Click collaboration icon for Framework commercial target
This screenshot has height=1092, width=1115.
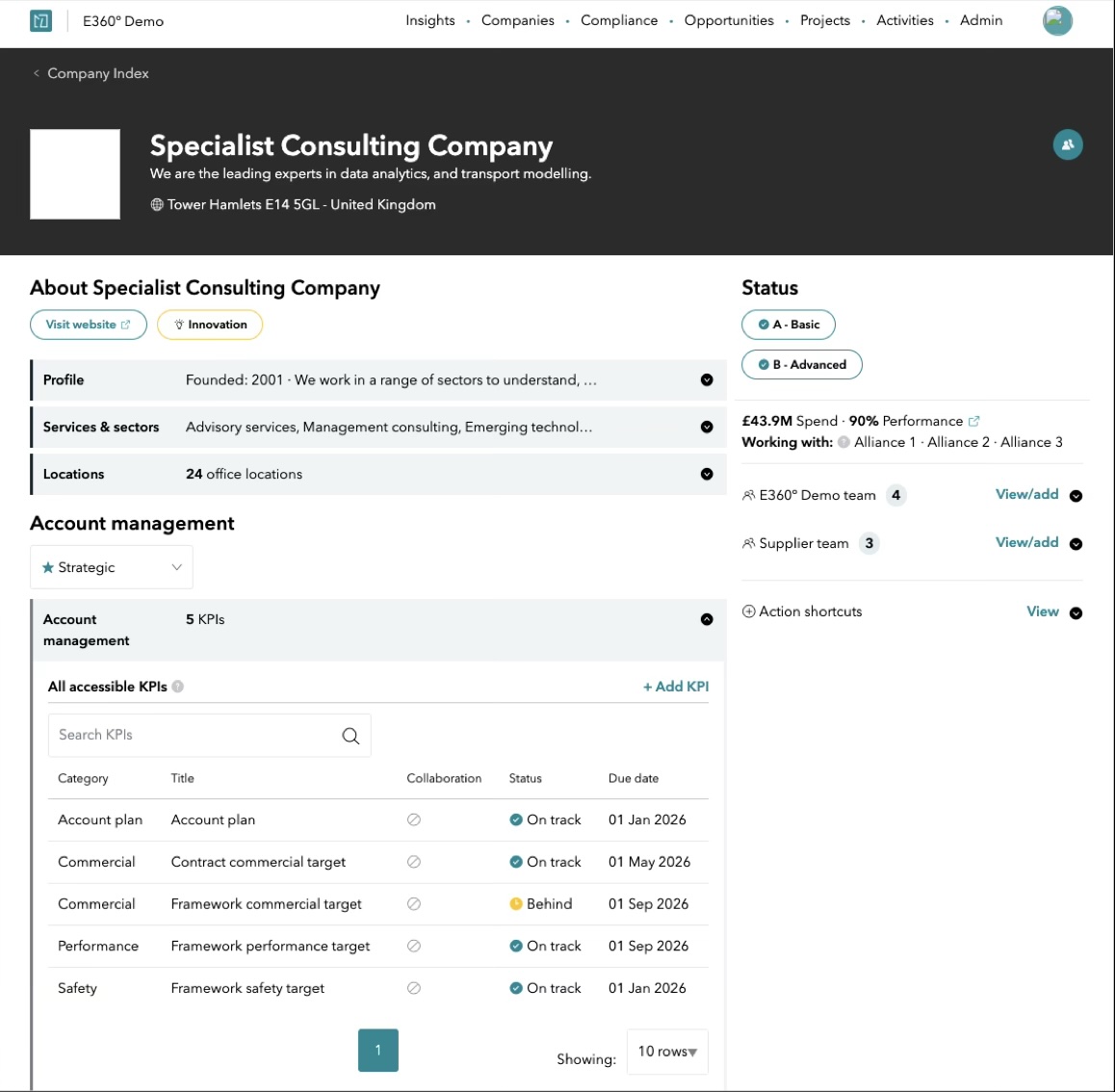414,903
